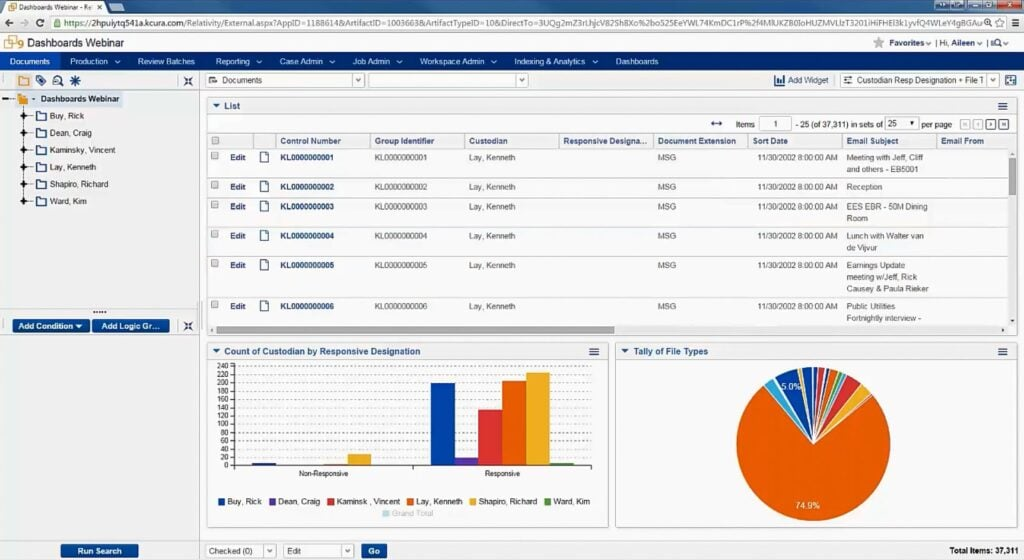
Task: Select the folder browser icon in sidebar
Action: (x=24, y=81)
